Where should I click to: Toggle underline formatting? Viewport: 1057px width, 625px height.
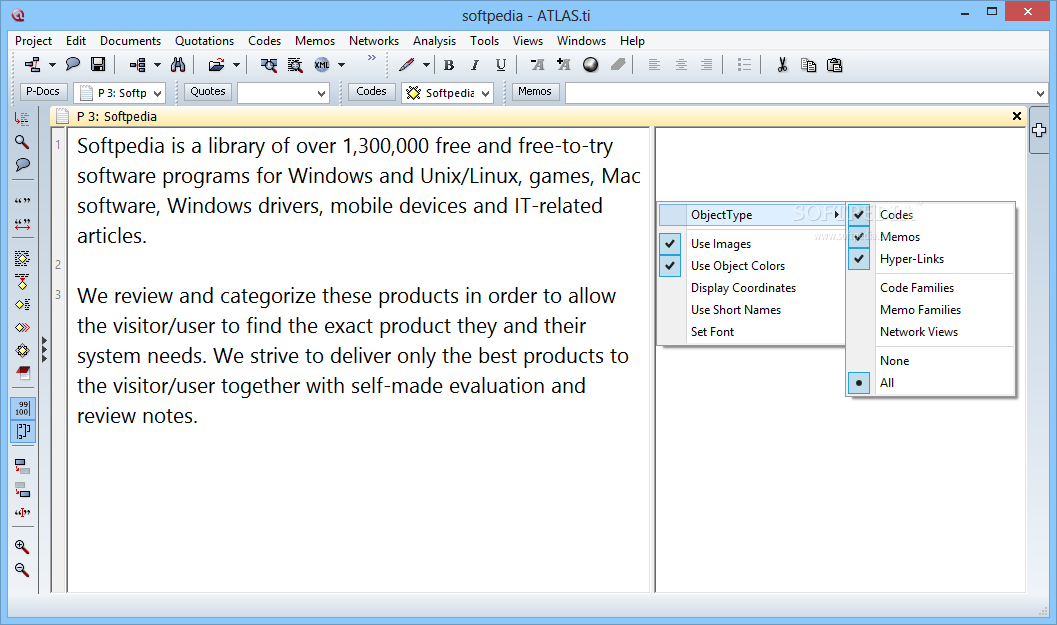point(500,65)
